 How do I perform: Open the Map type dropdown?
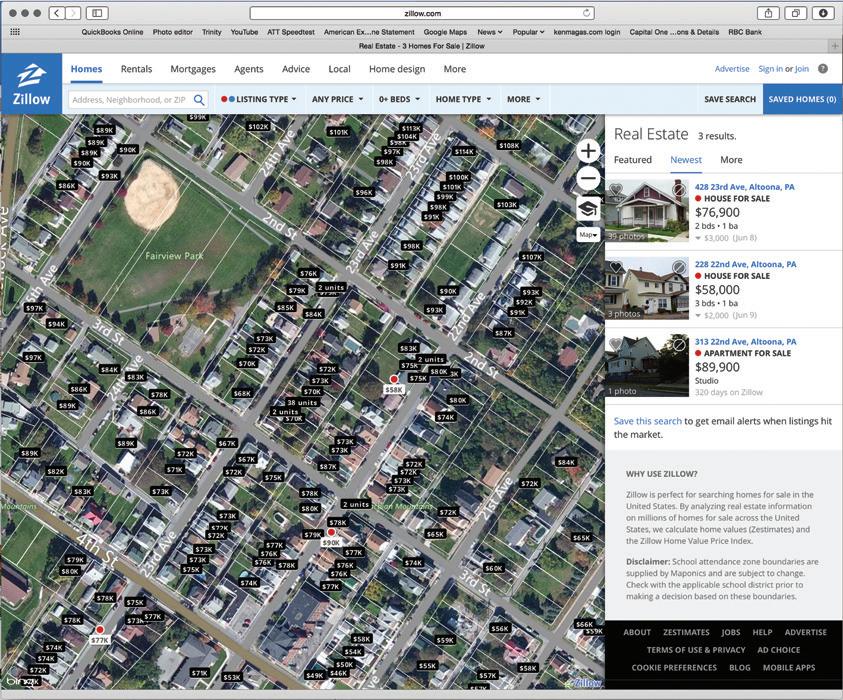coord(588,235)
